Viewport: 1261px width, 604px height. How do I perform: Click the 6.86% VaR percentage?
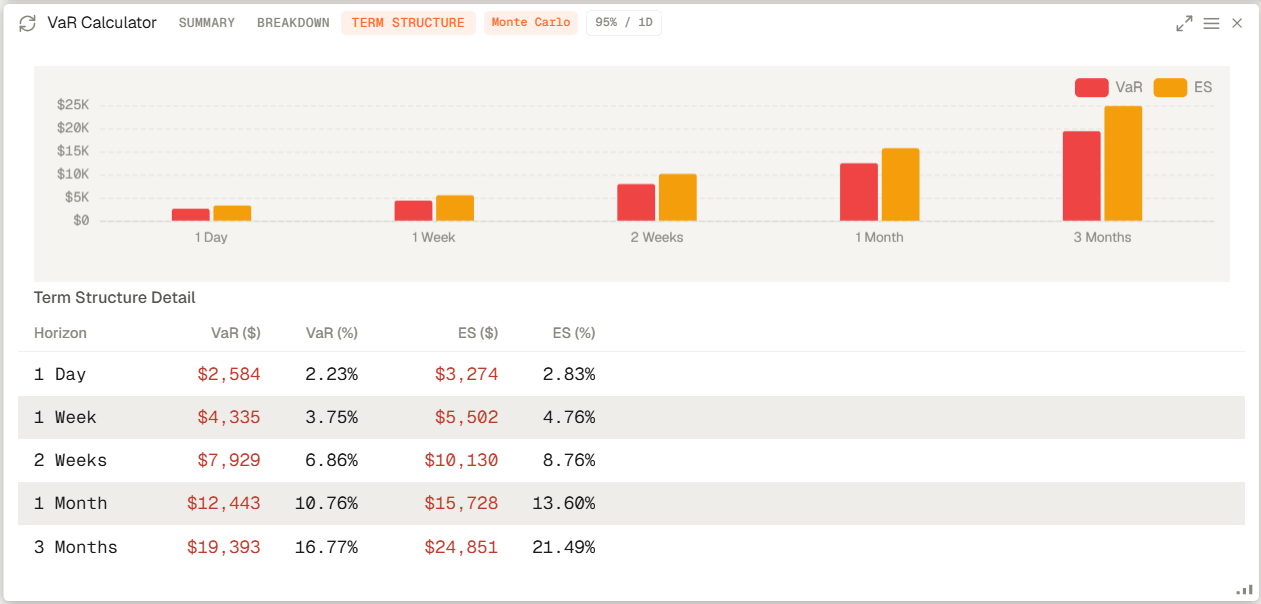click(x=331, y=460)
